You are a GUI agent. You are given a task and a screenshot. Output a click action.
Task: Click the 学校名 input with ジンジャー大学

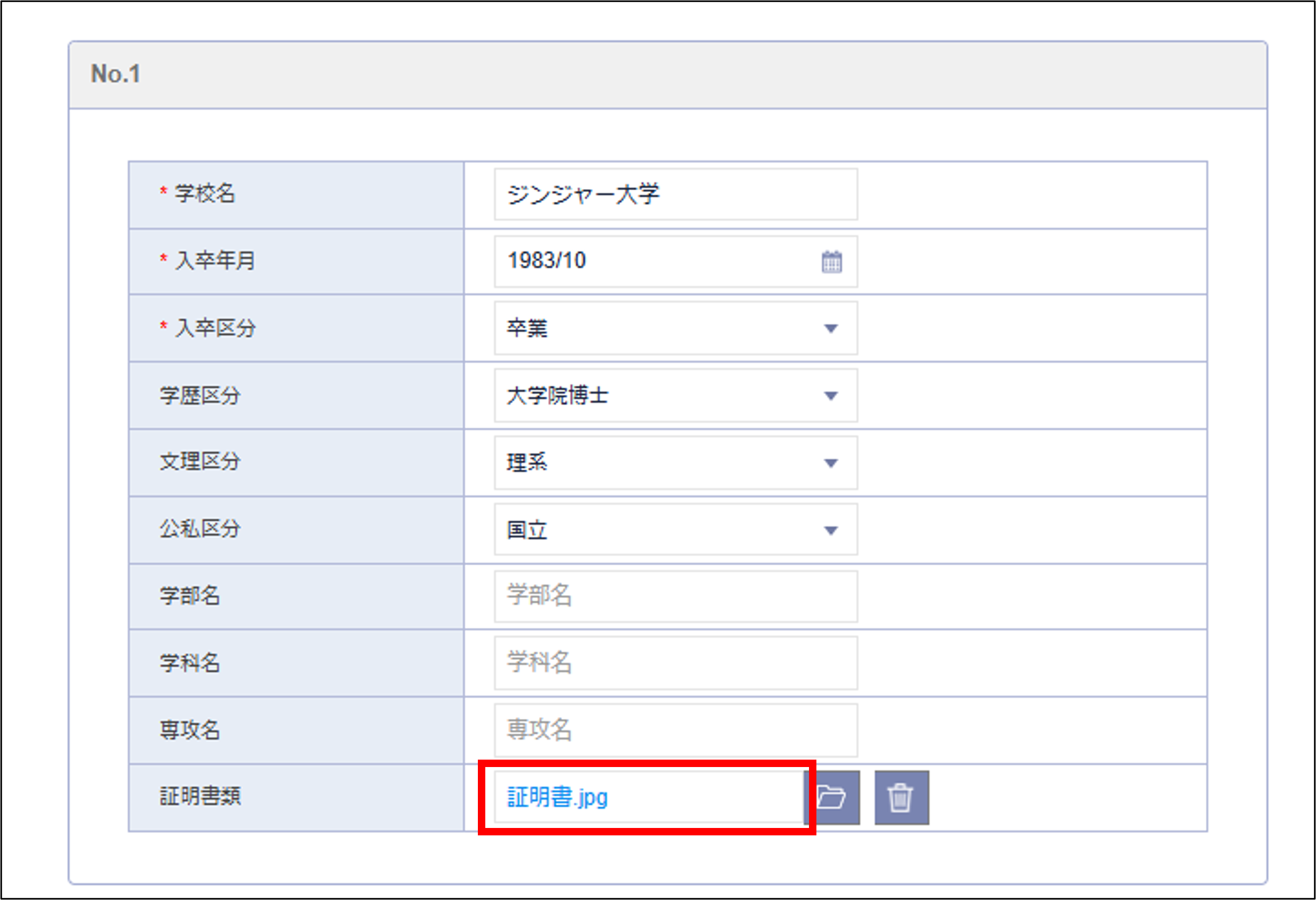coord(675,194)
